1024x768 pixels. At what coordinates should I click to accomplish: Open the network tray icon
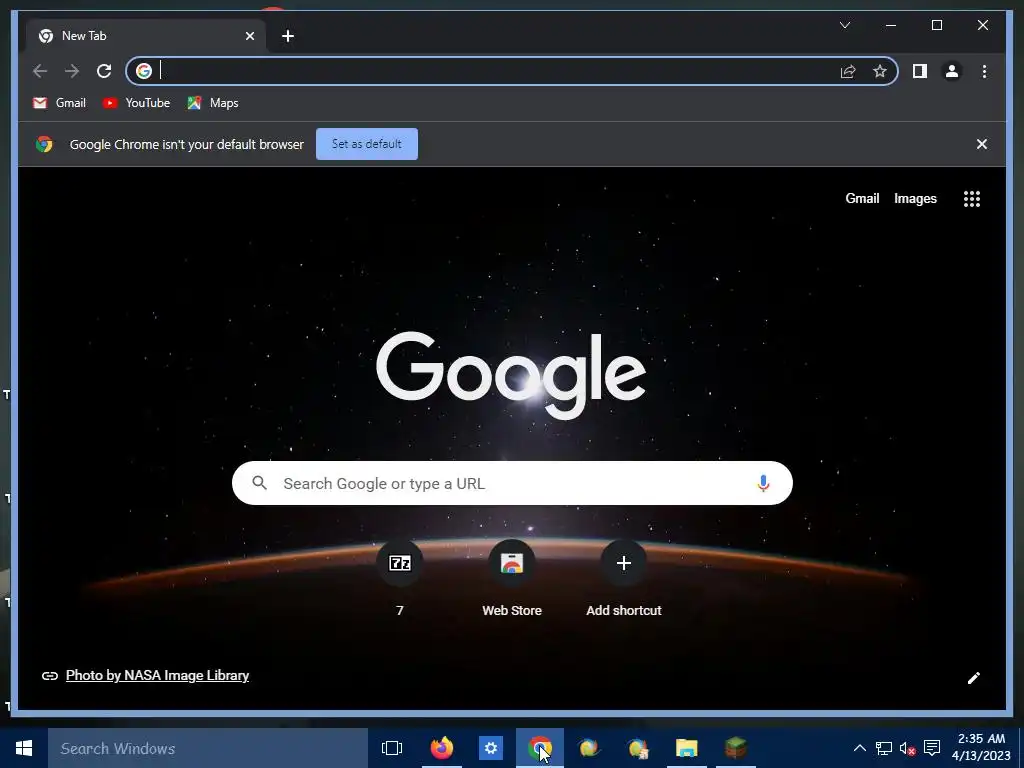click(x=884, y=748)
